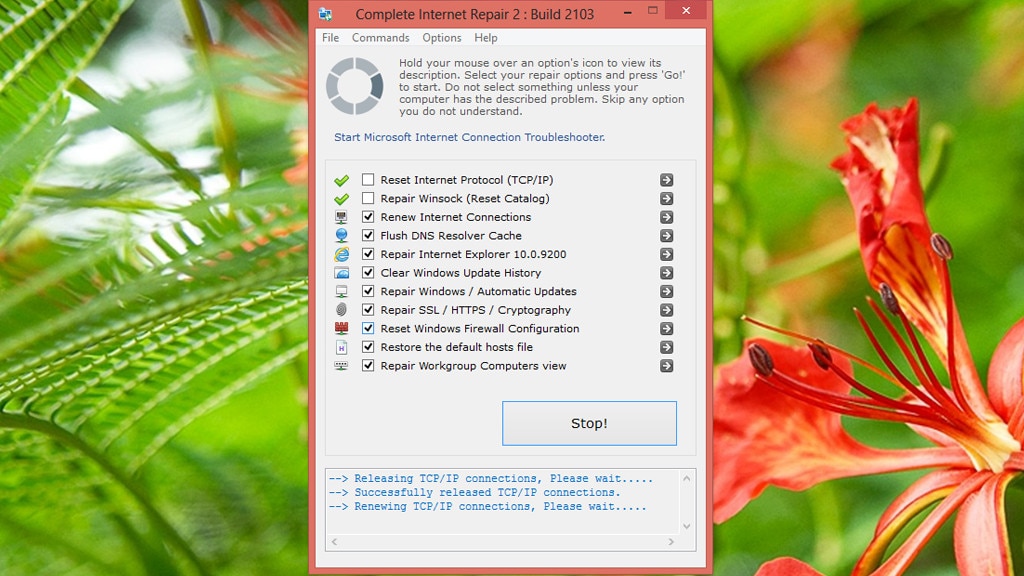Uncheck Reset Windows Firewall Configuration checkbox

pos(368,328)
